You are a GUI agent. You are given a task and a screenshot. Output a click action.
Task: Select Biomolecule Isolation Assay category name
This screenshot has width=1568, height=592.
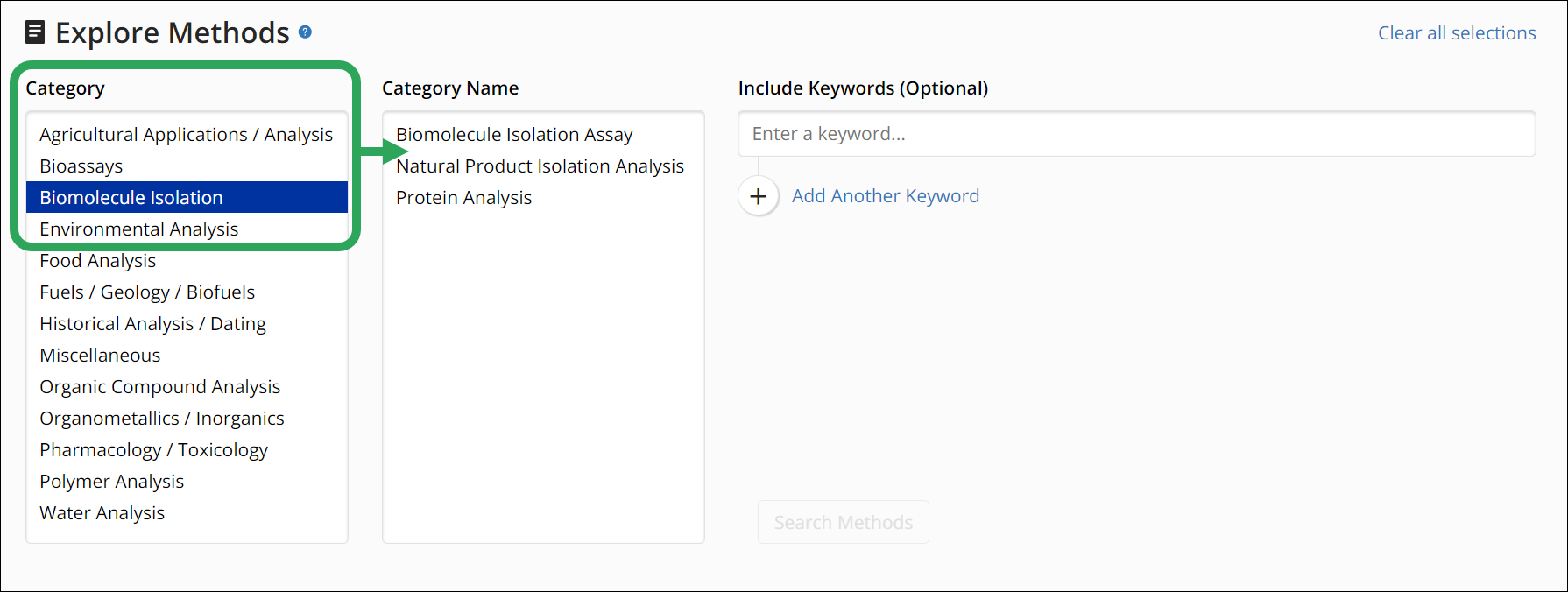[x=514, y=135]
